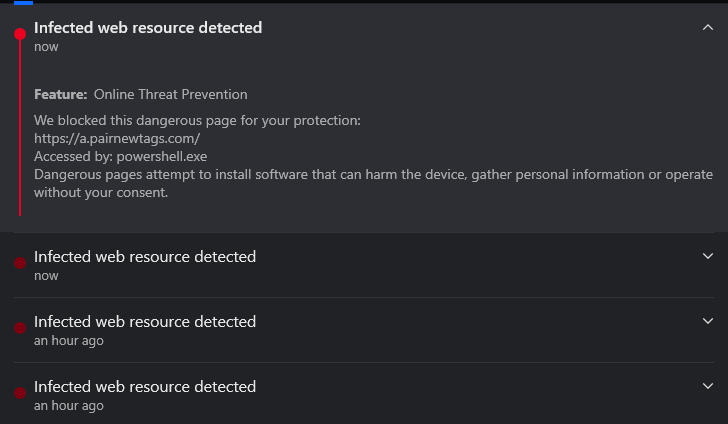The image size is (728, 424).
Task: Click the red vertical line of the expanded alert
Action: click(x=20, y=130)
